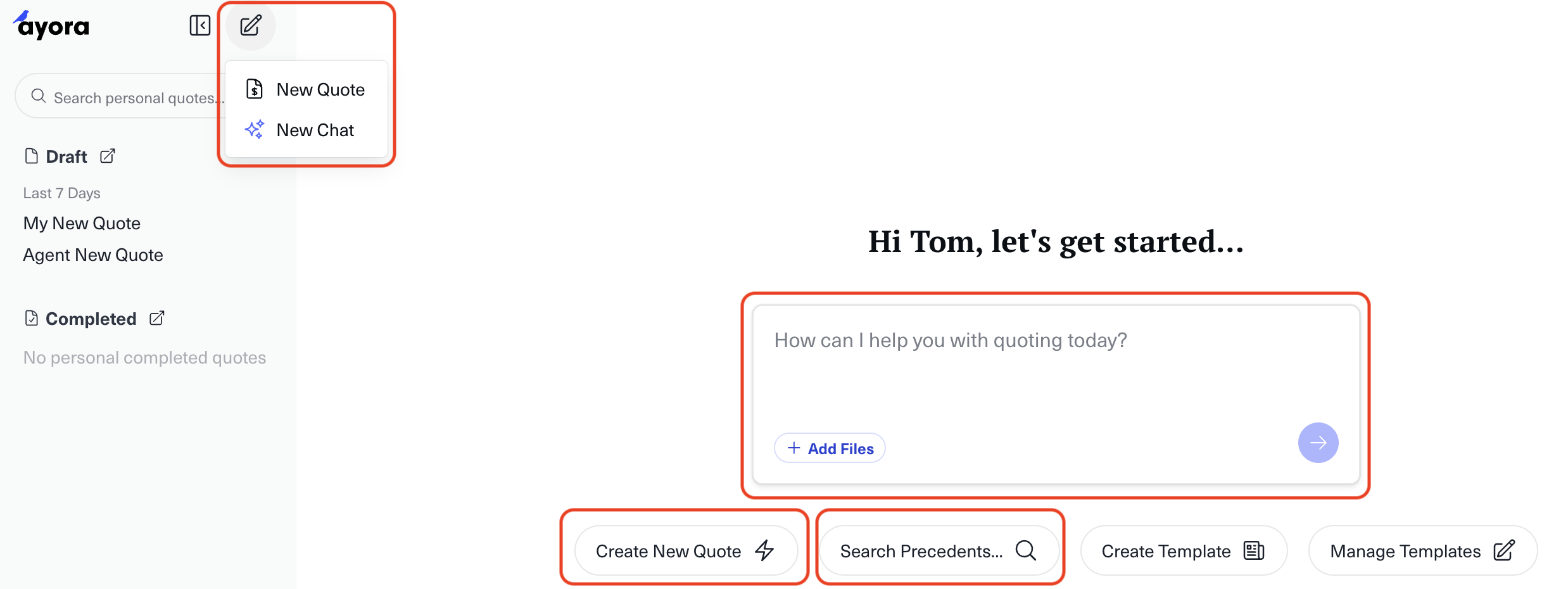Open Search Precedents
Image resolution: width=1568 pixels, height=589 pixels.
pos(939,551)
